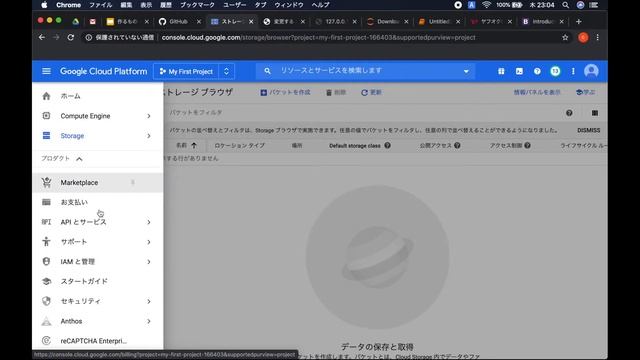The image size is (640, 360).
Task: Click the user account avatar
Action: (x=591, y=71)
